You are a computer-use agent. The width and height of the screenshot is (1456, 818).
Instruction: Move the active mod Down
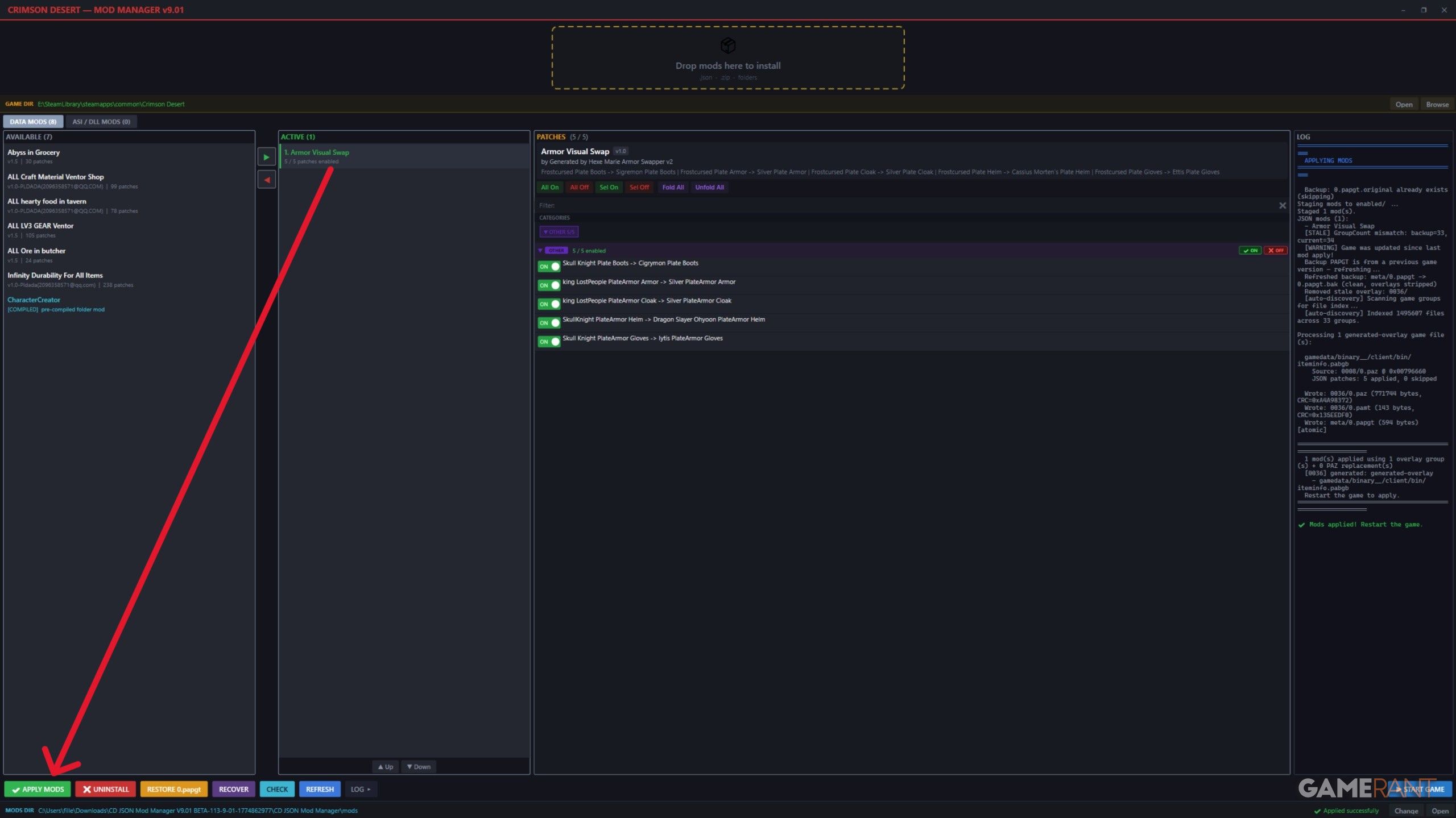click(419, 767)
